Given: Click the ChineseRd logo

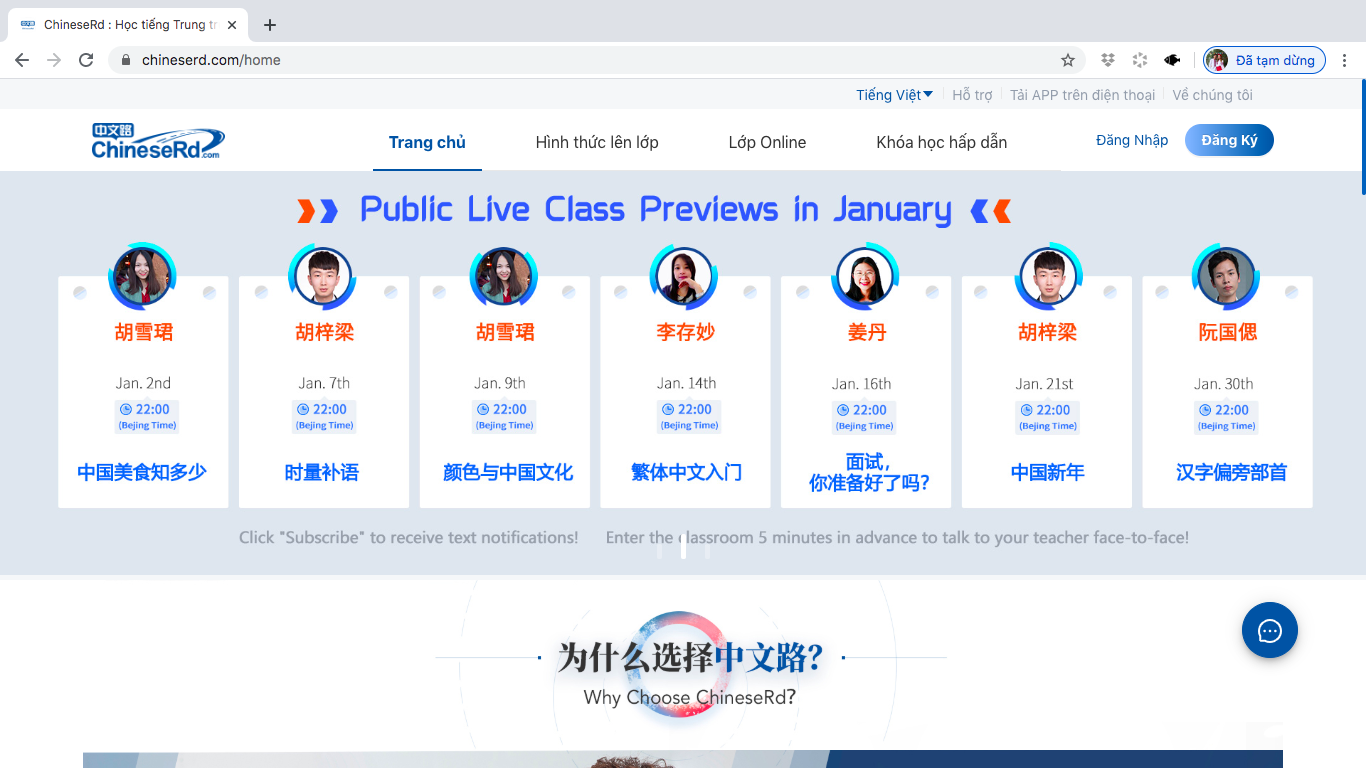Looking at the screenshot, I should (x=158, y=141).
